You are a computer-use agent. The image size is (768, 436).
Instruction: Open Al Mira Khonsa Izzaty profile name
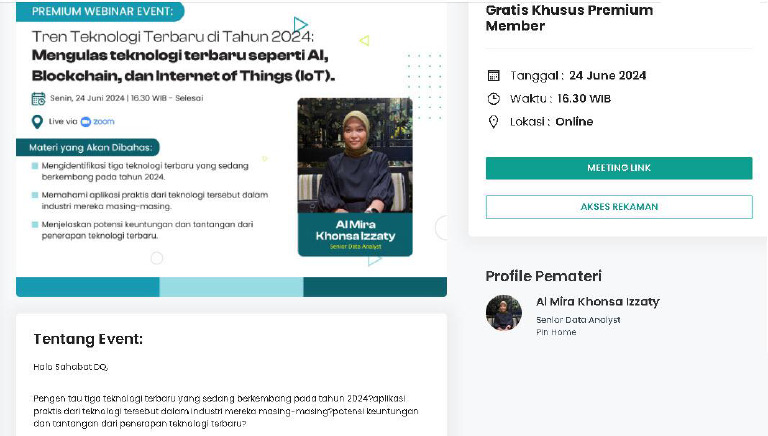click(597, 302)
